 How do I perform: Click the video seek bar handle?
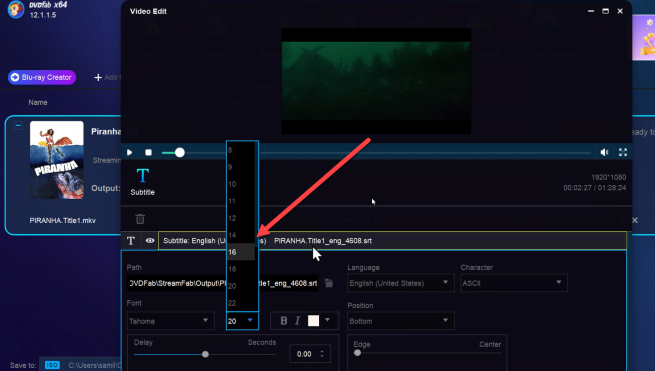[x=180, y=152]
